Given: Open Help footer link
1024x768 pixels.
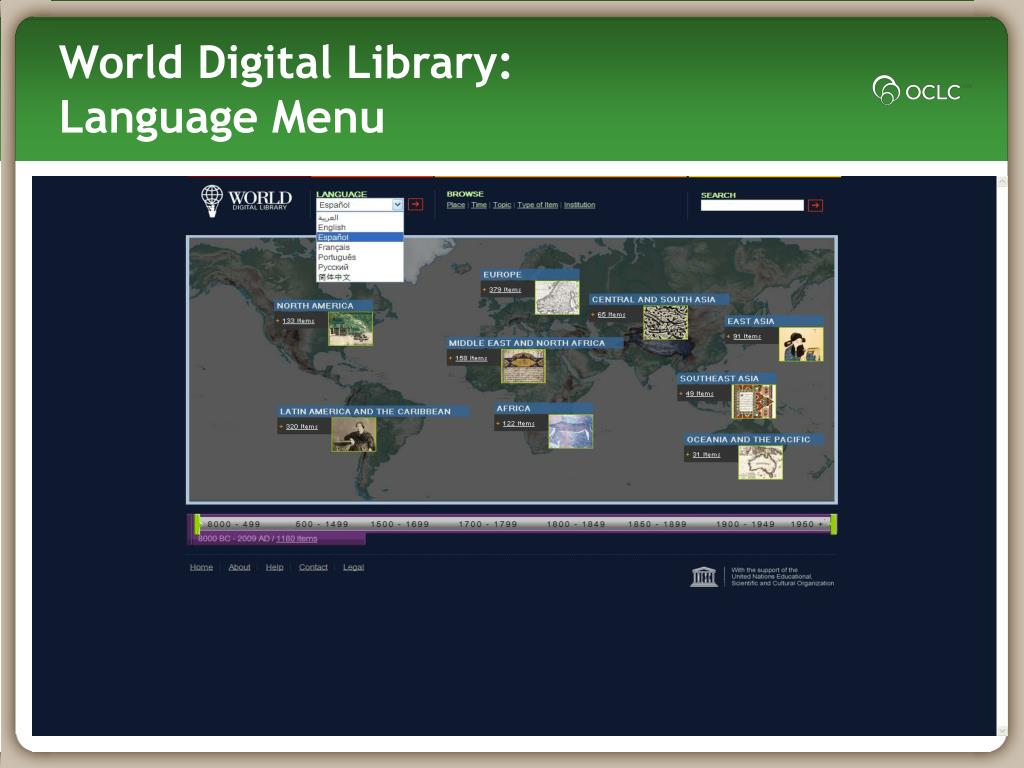Looking at the screenshot, I should [x=274, y=567].
